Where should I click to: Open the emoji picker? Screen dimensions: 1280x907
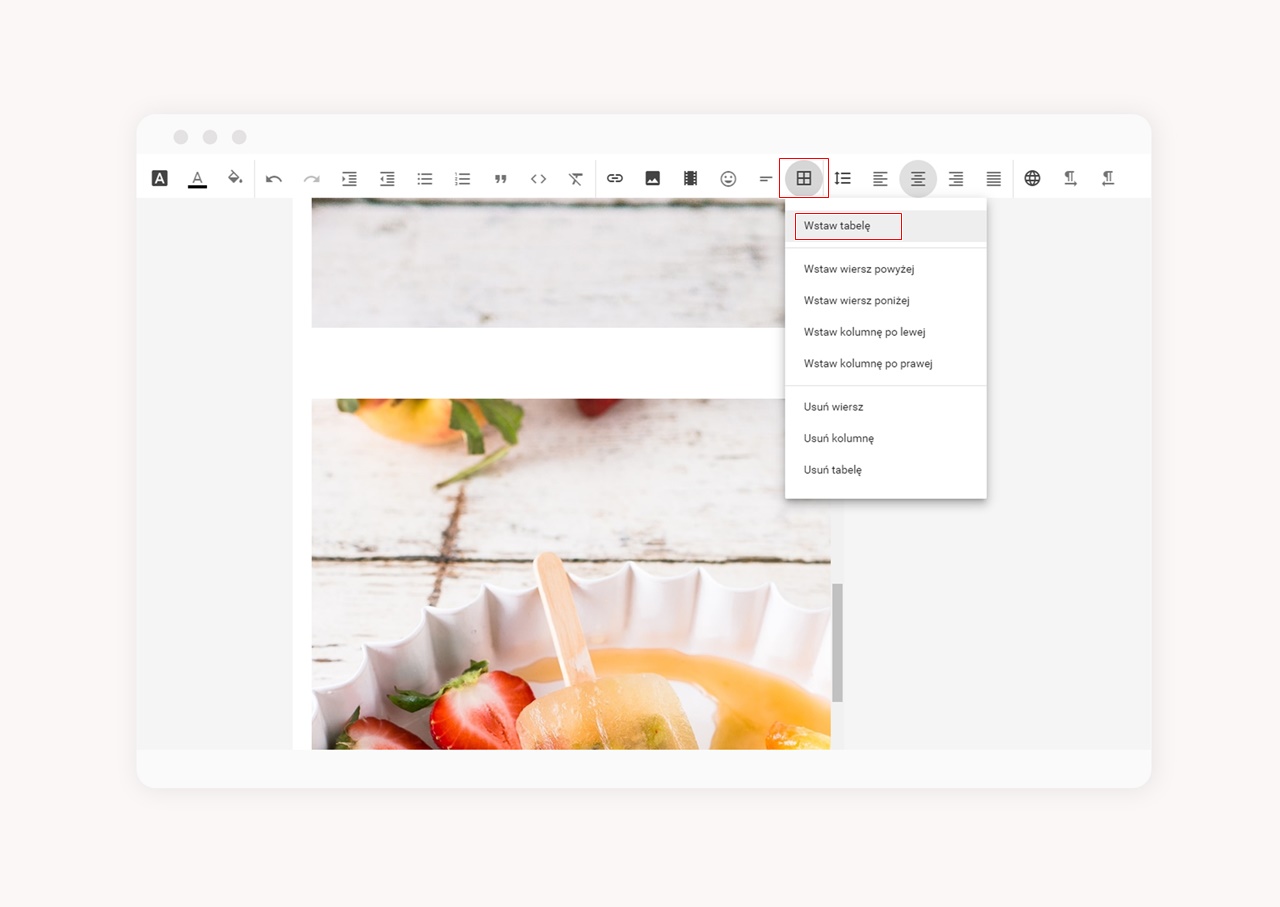pos(728,179)
